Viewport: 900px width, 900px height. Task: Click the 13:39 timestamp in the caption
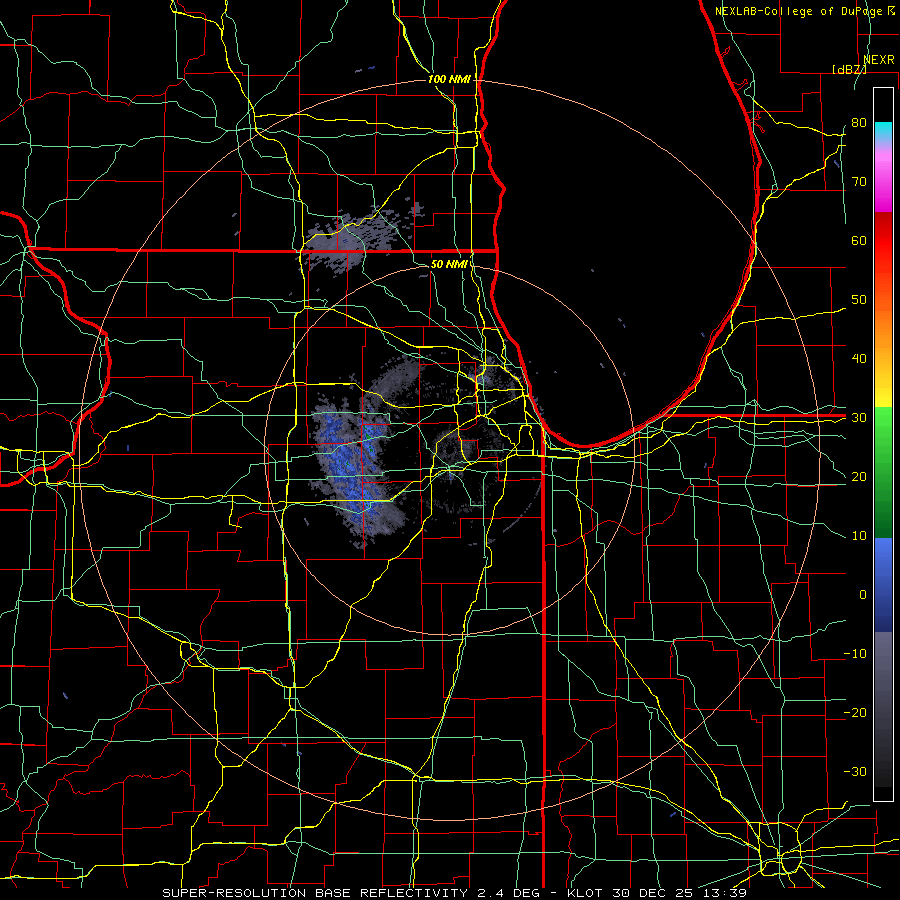pos(726,893)
